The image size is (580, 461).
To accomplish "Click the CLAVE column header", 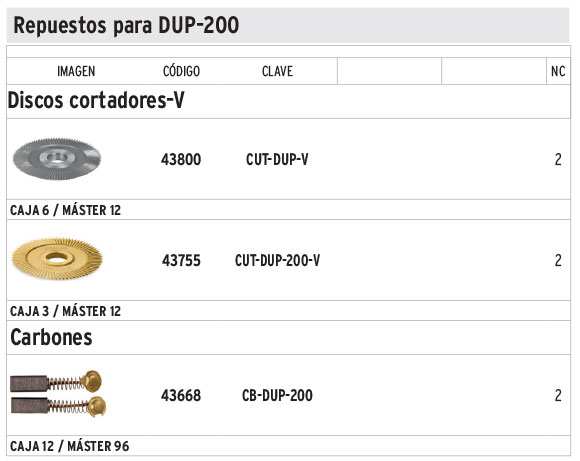I will (277, 71).
